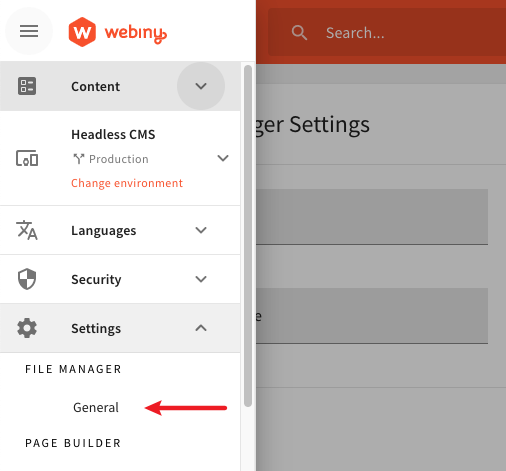This screenshot has height=471, width=506.
Task: Click the Settings gear icon
Action: point(27,328)
